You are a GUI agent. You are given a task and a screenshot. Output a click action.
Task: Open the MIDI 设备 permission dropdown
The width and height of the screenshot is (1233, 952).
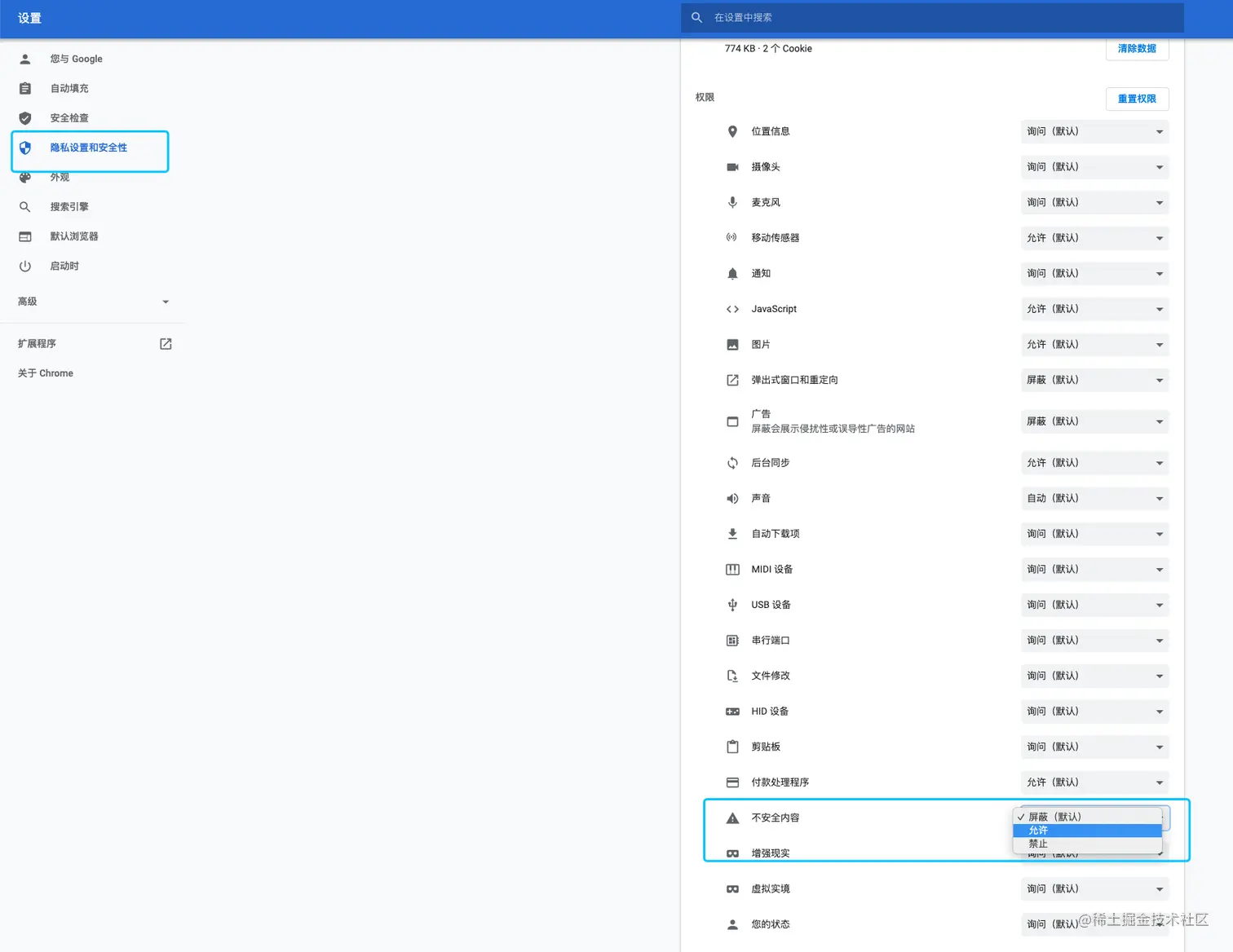point(1094,569)
